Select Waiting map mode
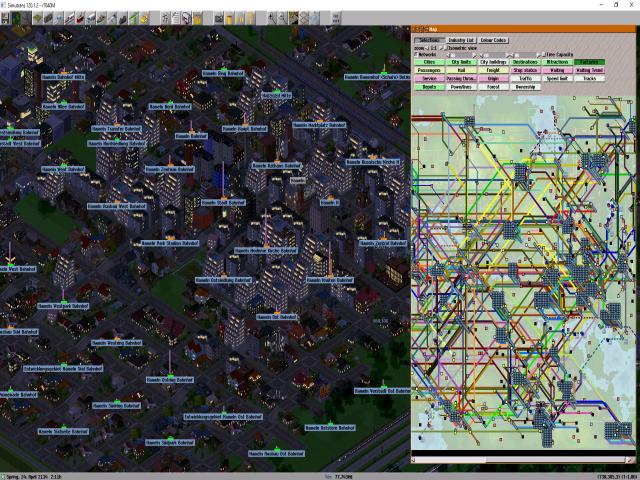This screenshot has width=640, height=480. pos(557,70)
